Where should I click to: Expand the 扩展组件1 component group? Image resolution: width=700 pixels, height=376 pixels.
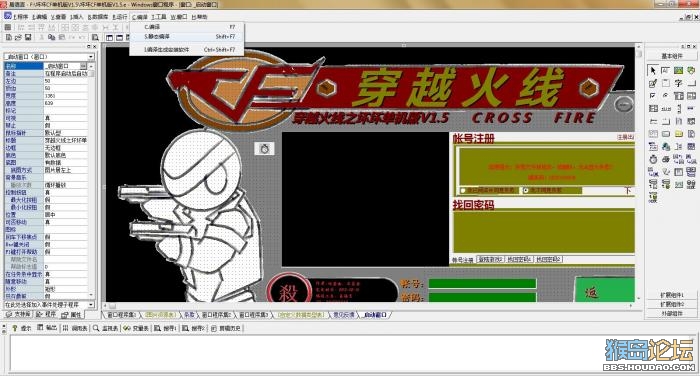pos(672,295)
